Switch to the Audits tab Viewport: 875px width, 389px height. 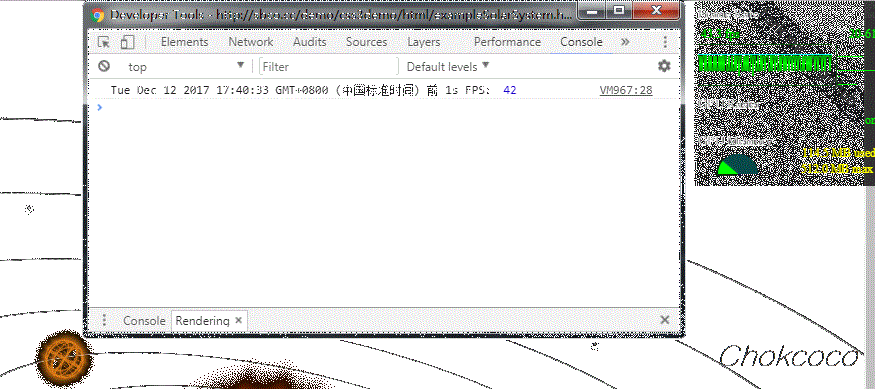(x=310, y=42)
